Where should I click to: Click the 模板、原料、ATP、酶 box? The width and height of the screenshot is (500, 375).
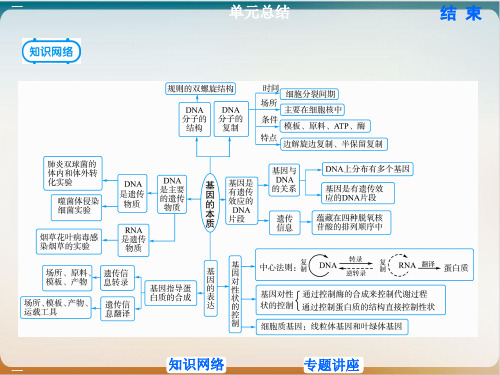tap(325, 126)
